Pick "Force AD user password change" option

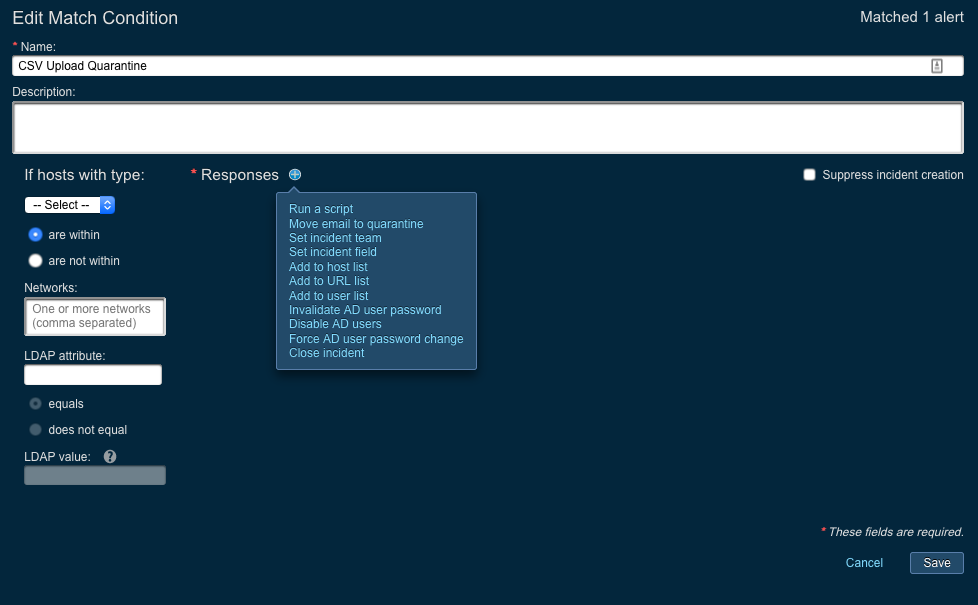tap(376, 339)
